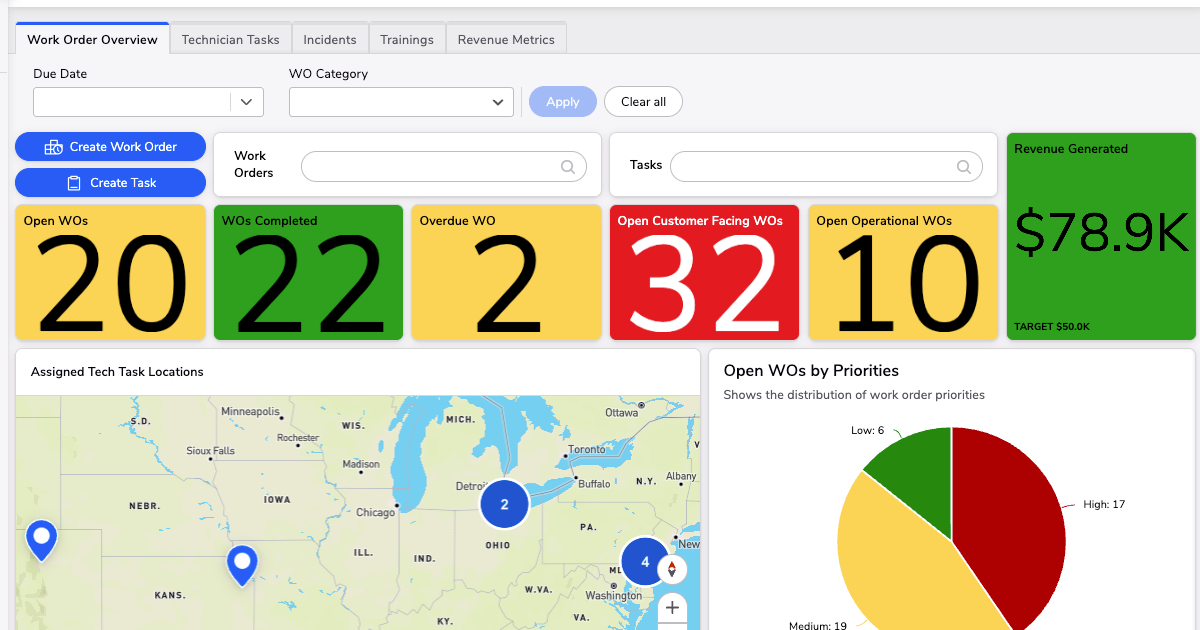Open the Overdue WO tile showing 2

(x=506, y=273)
